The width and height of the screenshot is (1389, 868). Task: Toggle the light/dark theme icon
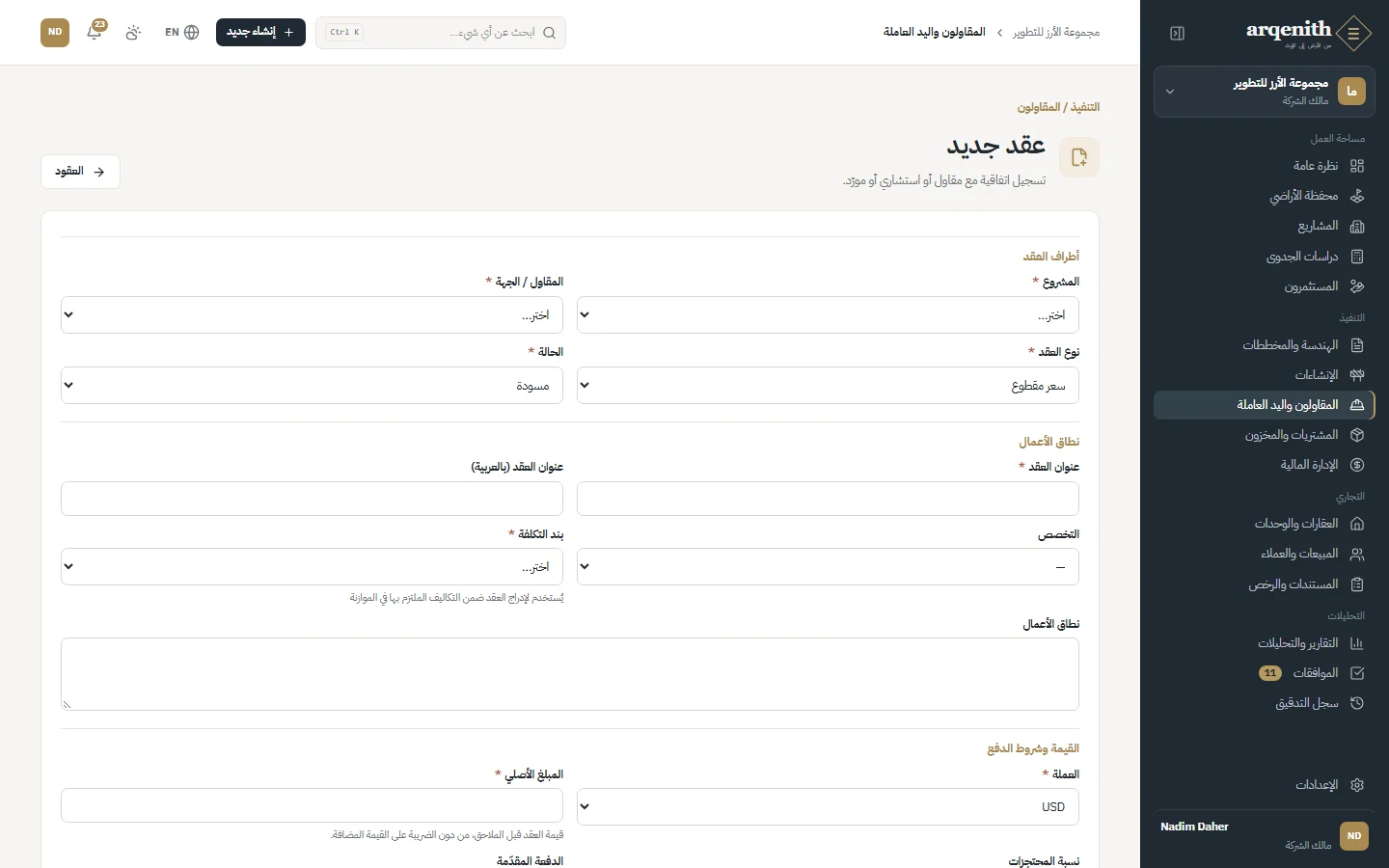[133, 32]
